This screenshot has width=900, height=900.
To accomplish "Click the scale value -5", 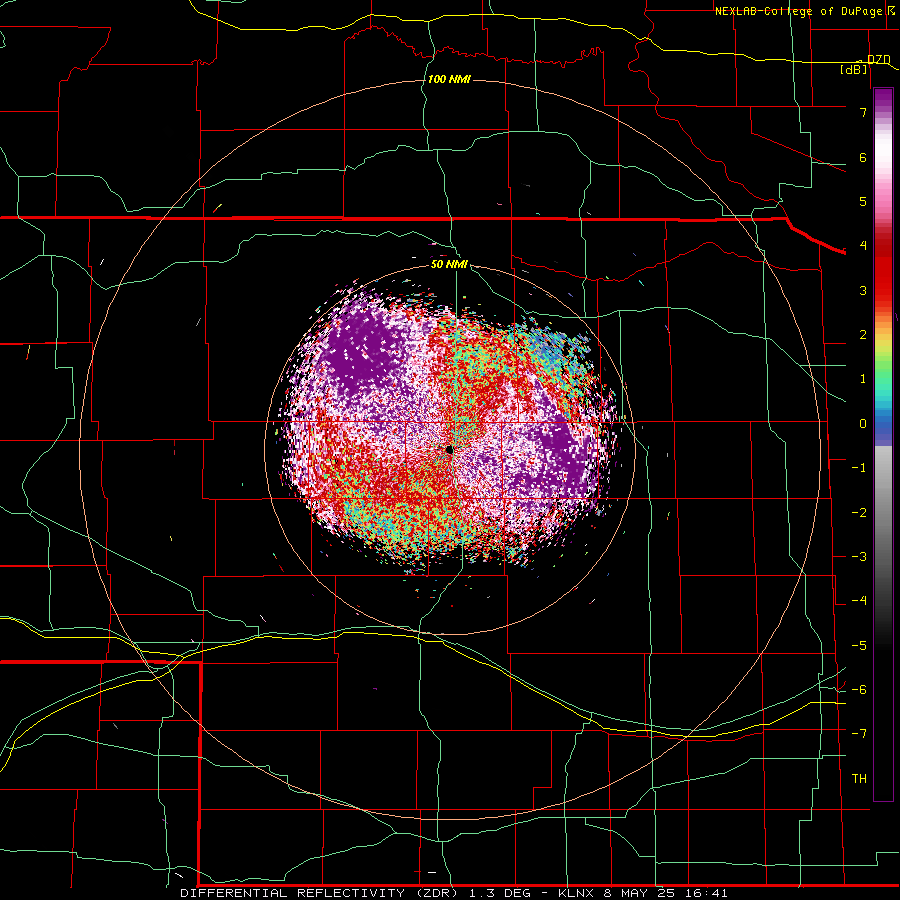I will click(x=859, y=646).
